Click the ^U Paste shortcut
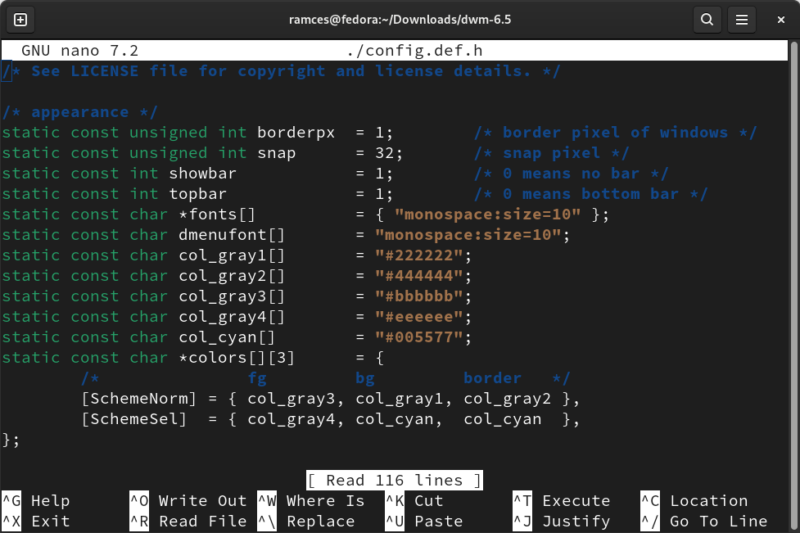This screenshot has width=800, height=533. [x=424, y=521]
